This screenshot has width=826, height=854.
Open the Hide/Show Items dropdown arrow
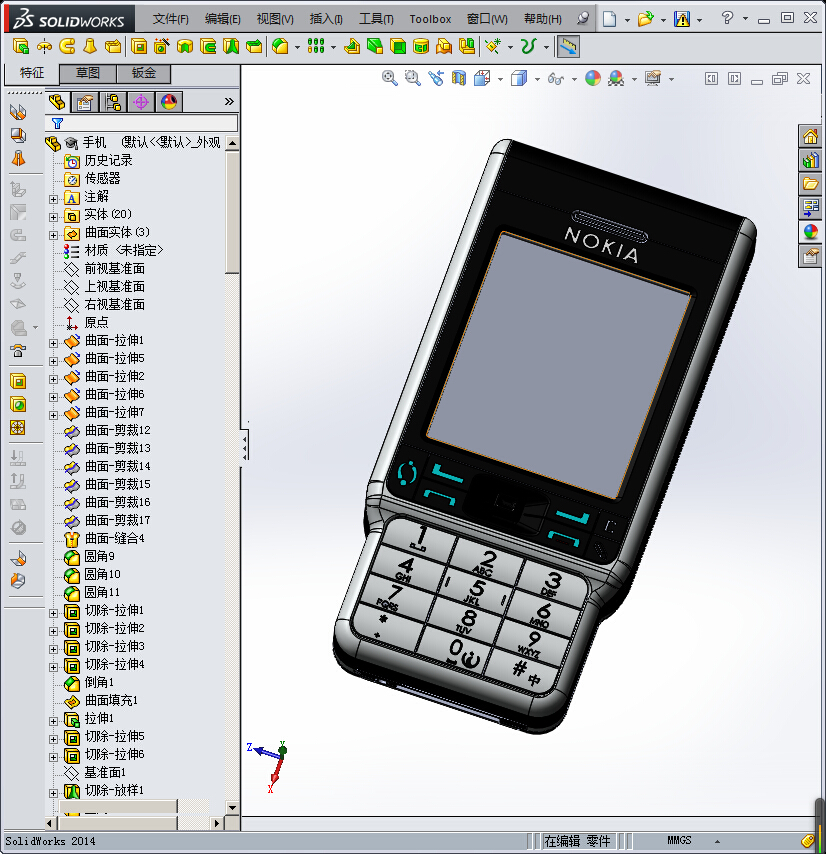pos(574,80)
